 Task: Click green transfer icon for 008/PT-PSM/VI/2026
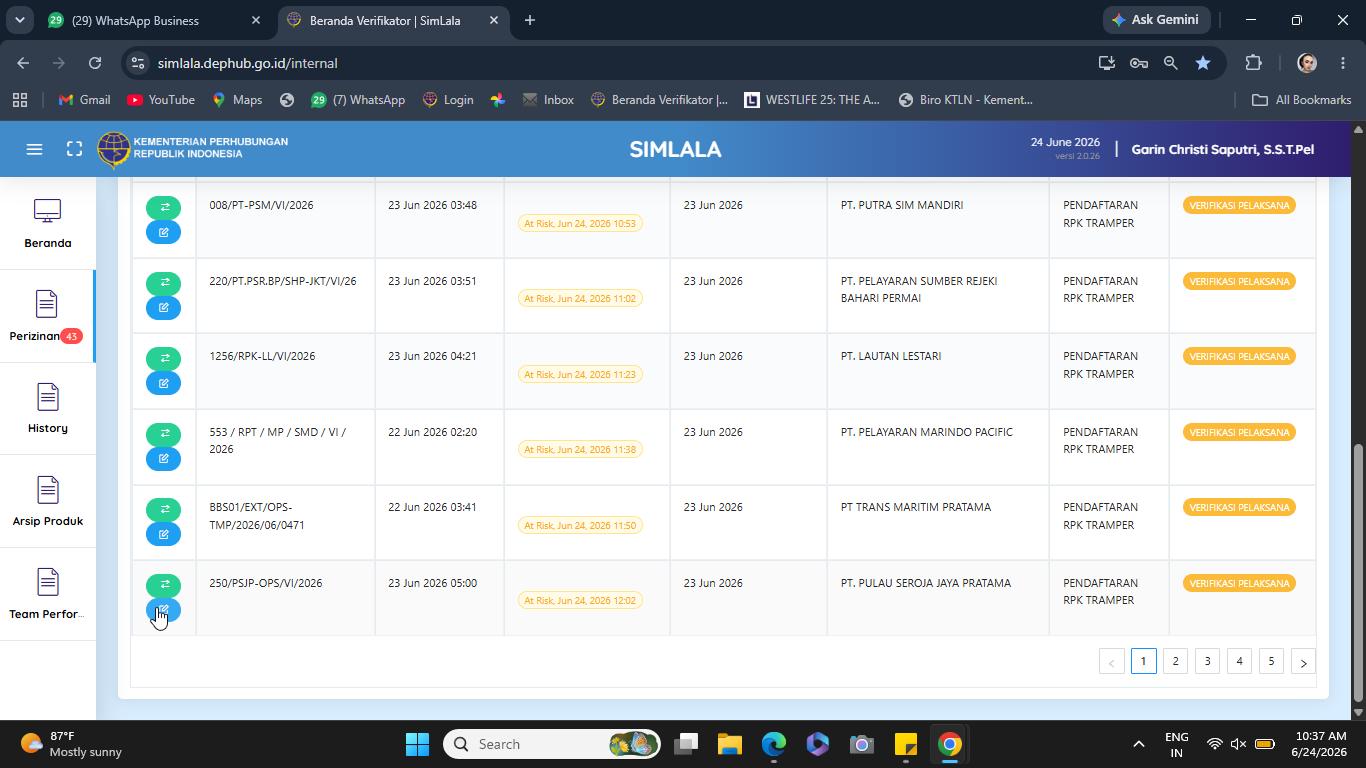[163, 207]
